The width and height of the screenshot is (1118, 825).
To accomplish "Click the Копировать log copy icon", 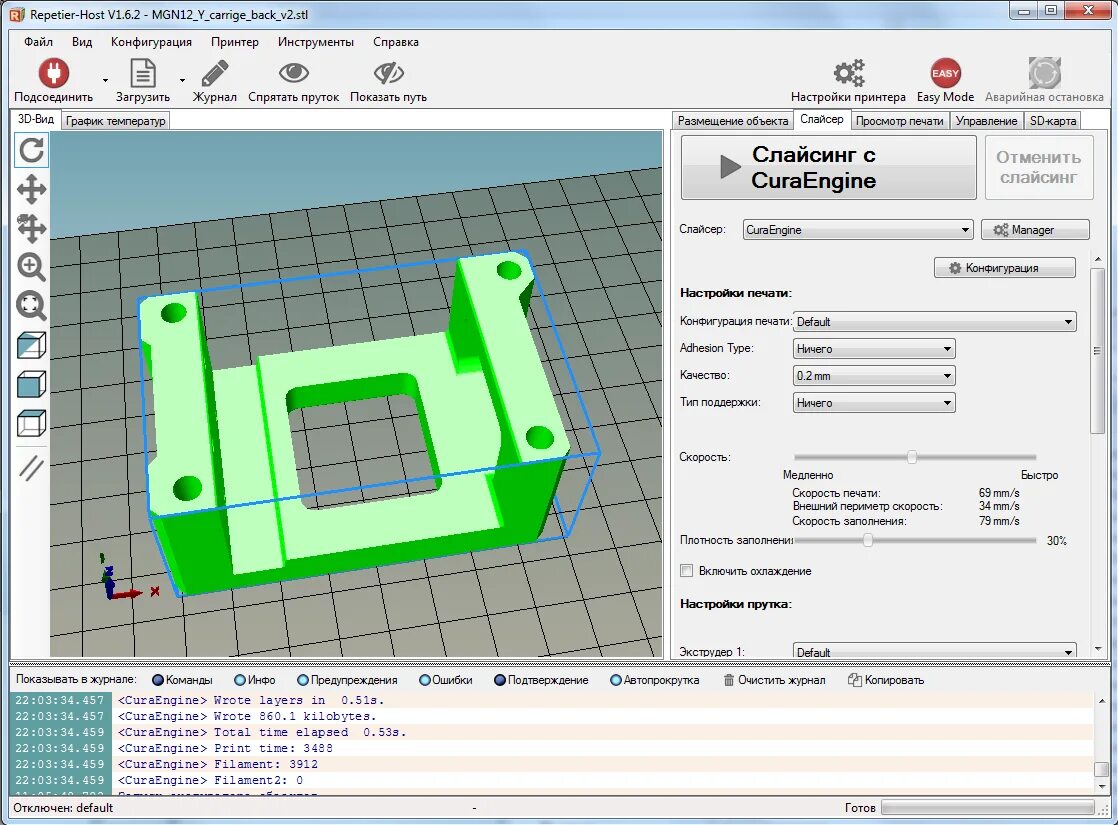I will coord(854,680).
